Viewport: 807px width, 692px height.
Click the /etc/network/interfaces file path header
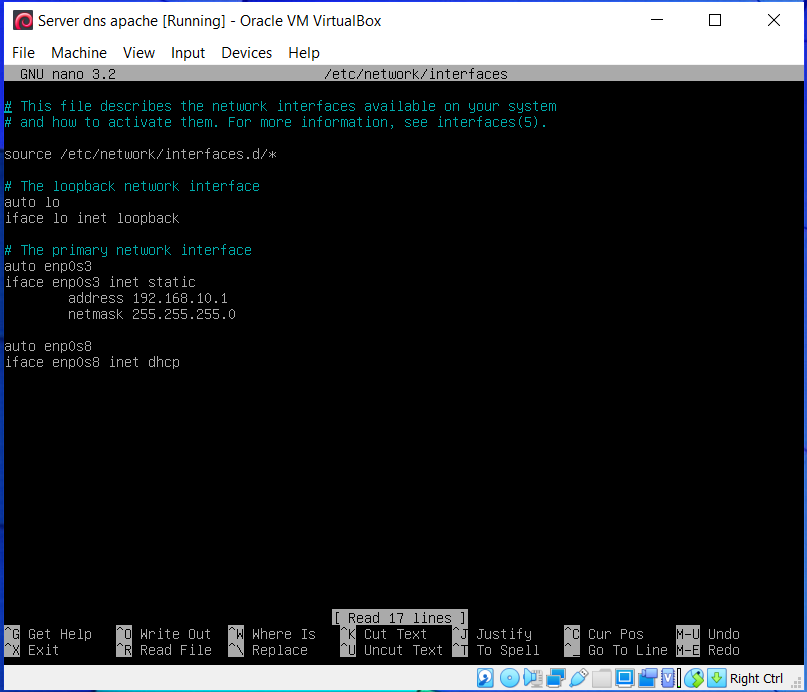point(416,74)
